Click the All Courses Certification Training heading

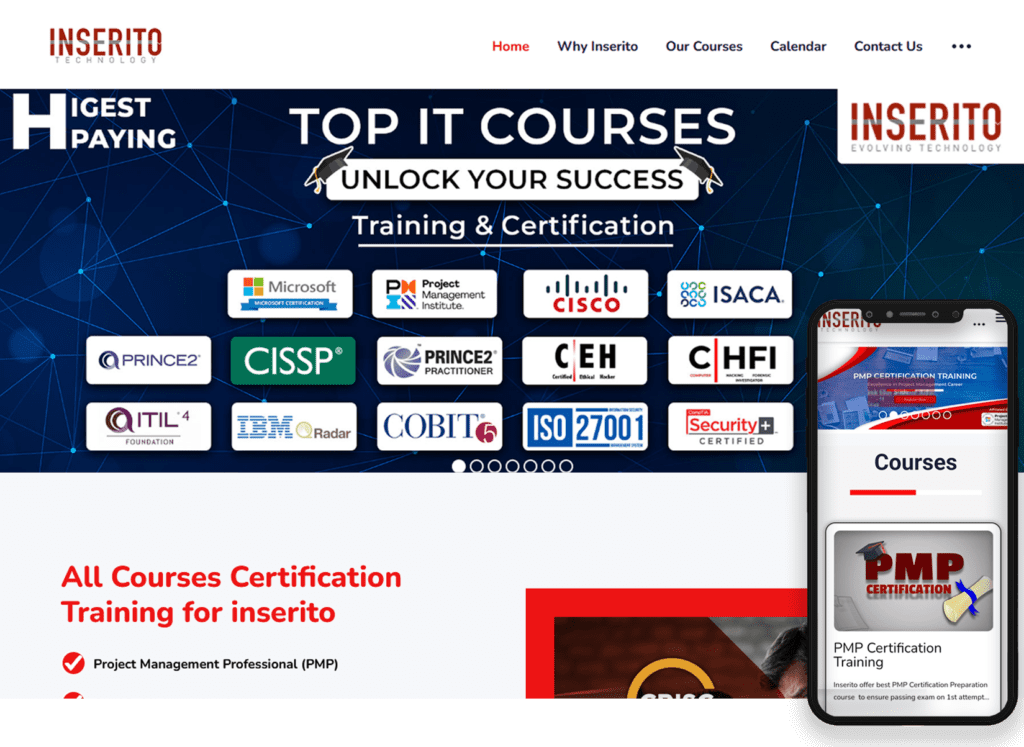[x=231, y=595]
